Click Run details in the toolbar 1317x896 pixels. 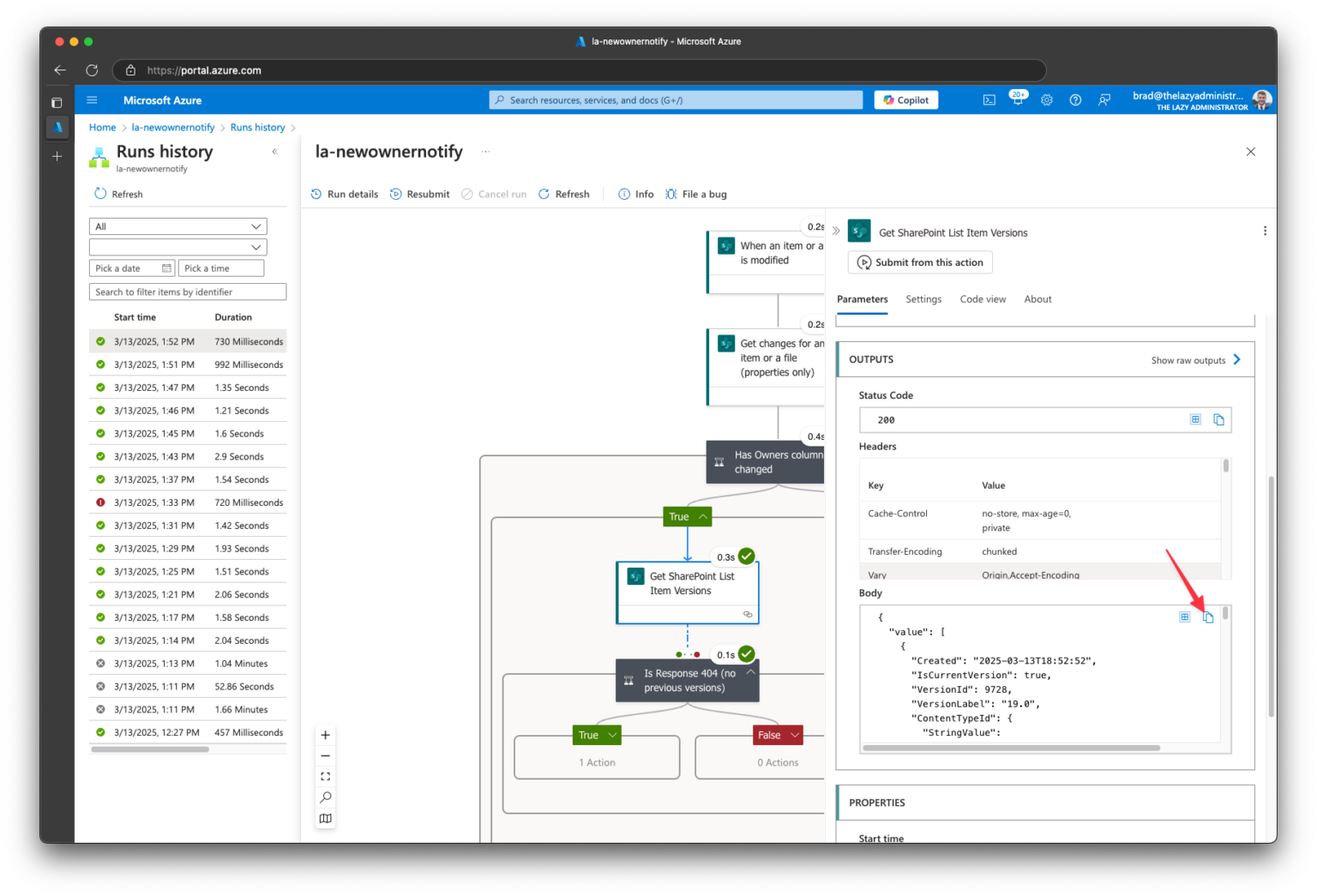pyautogui.click(x=344, y=195)
